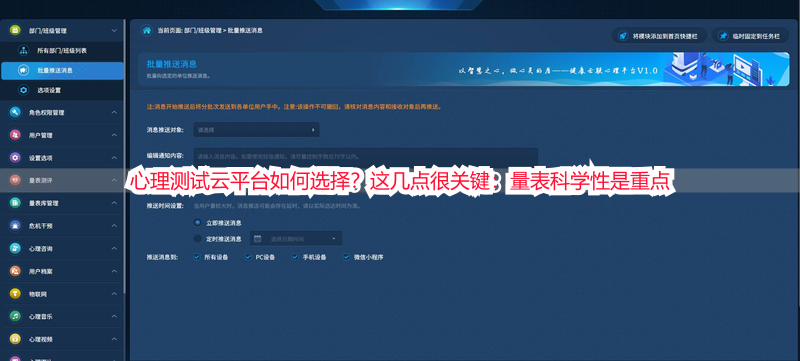Click the 心理音乐 music note icon
This screenshot has width=800, height=361.
point(15,316)
